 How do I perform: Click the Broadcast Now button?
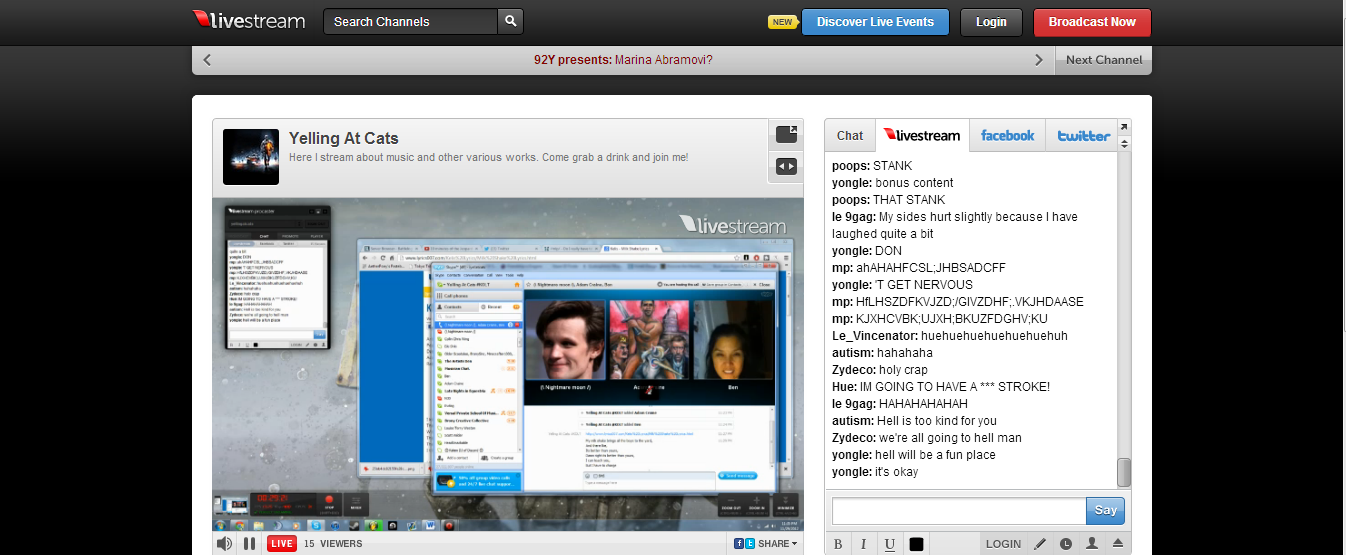pyautogui.click(x=1092, y=22)
